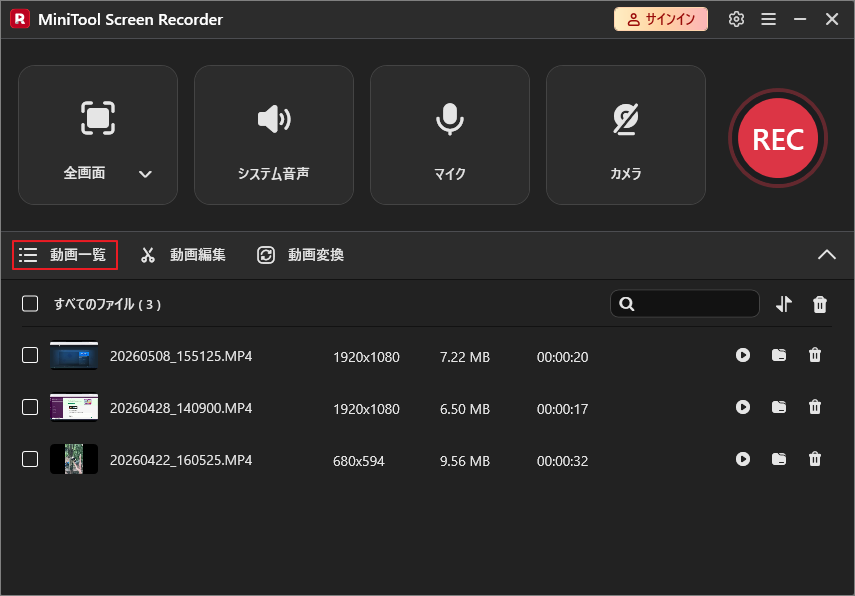
Task: Toggle the システム音声 speaker icon
Action: (x=274, y=118)
